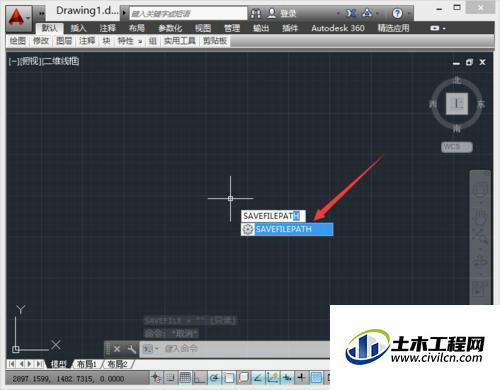Toggle Infer Constraints in status bar

156,378
